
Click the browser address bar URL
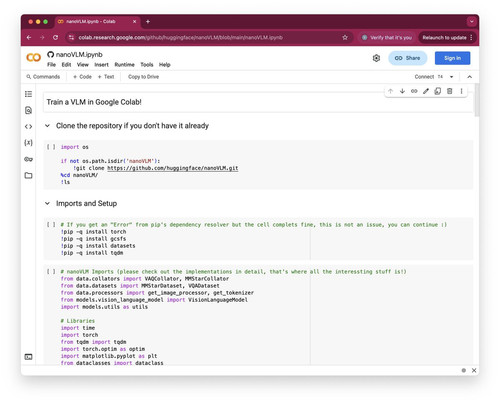(181, 37)
